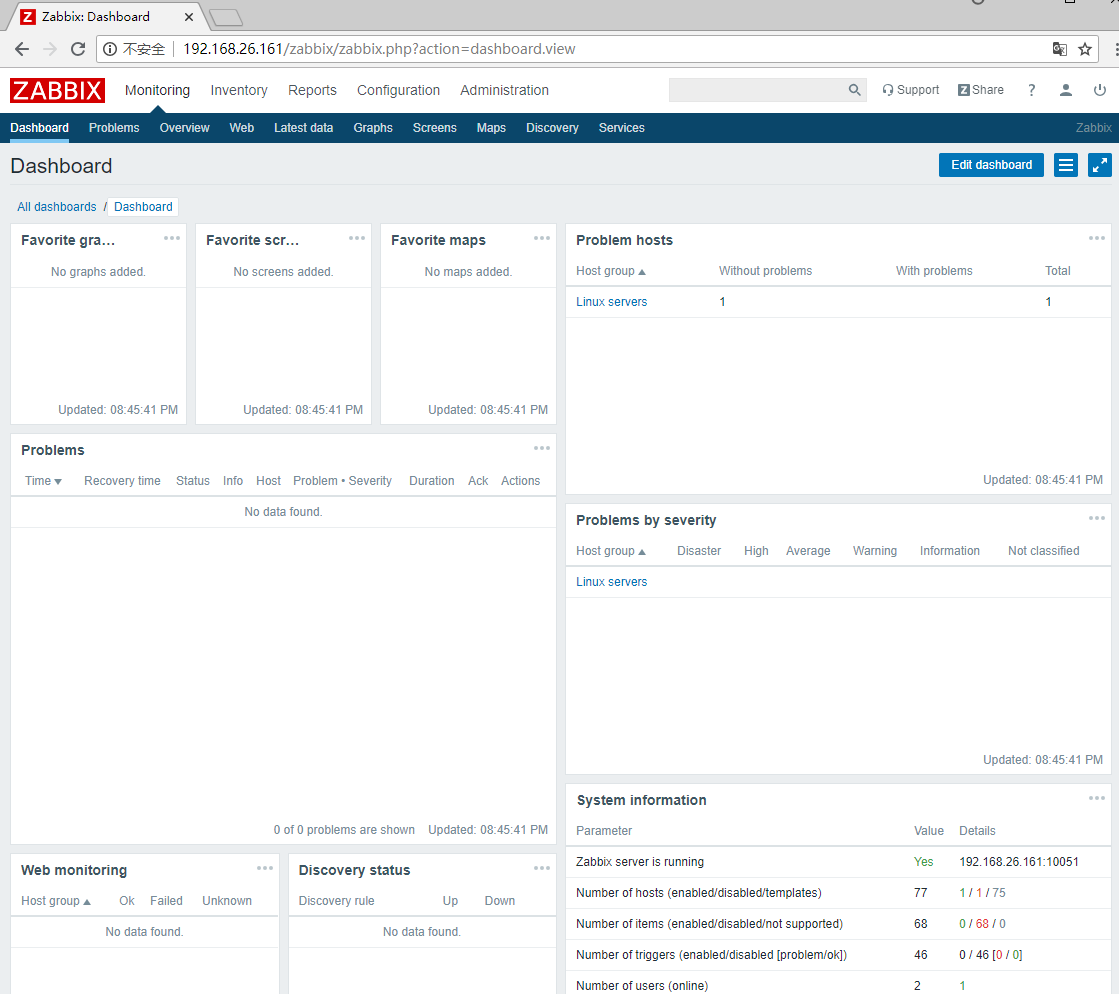Open the Problems widget ellipsis menu
Screen dimensions: 1119x994
pyautogui.click(x=541, y=448)
